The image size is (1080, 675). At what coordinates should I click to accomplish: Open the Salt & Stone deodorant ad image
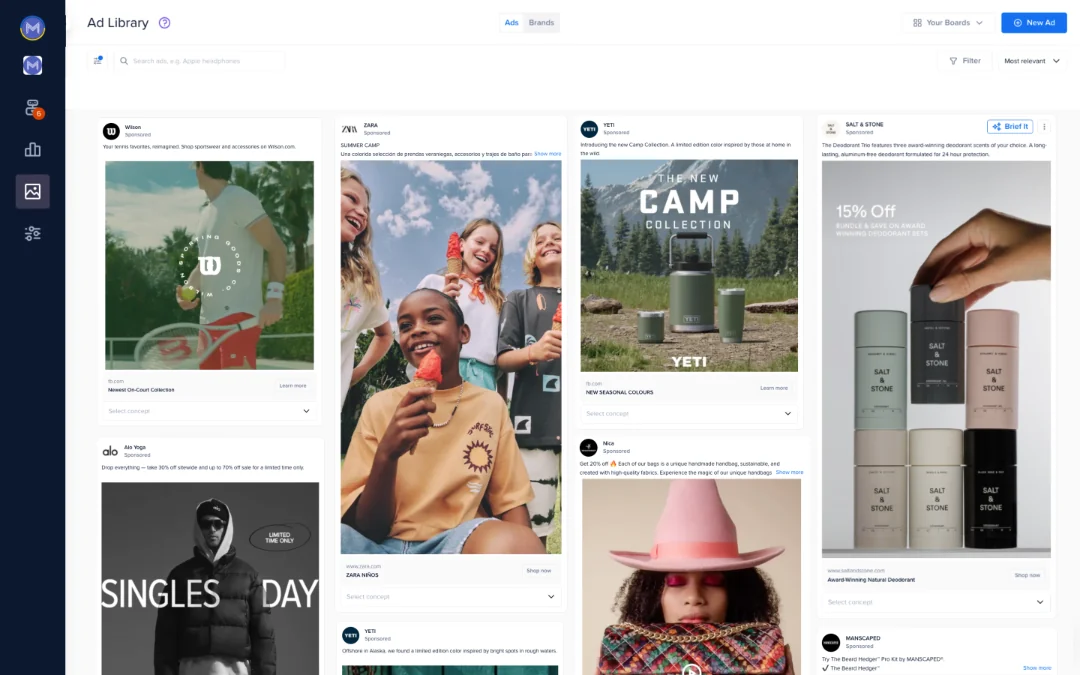coord(936,359)
